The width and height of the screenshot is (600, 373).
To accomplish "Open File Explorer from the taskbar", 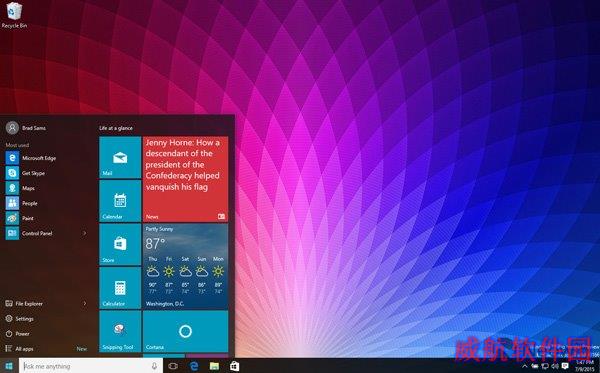I will pyautogui.click(x=214, y=366).
